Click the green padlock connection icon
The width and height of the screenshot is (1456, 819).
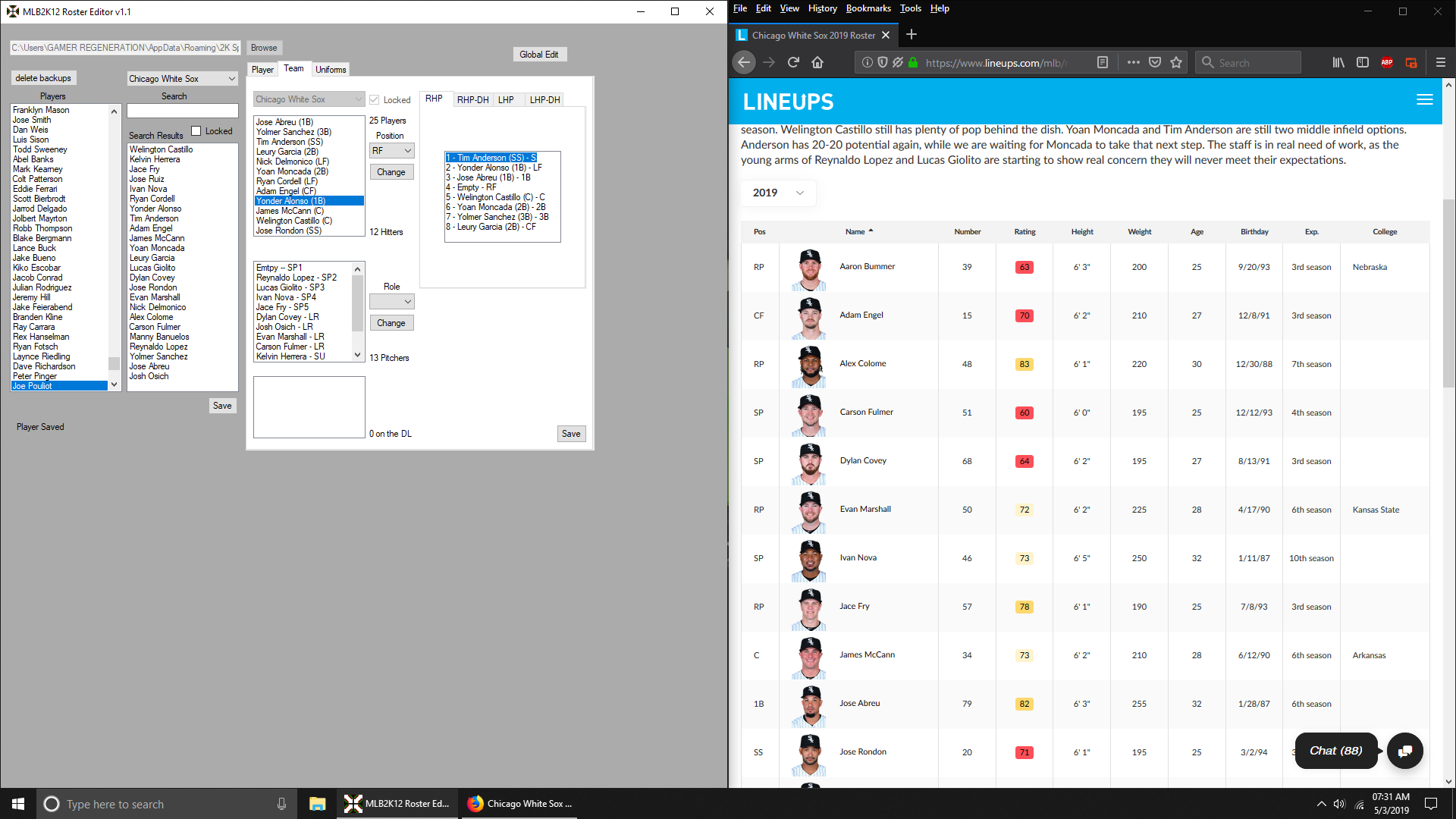click(913, 63)
